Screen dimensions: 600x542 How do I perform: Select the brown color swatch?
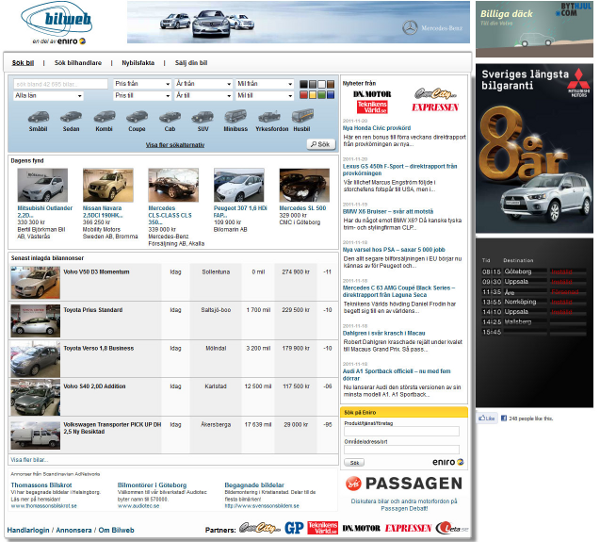click(331, 84)
